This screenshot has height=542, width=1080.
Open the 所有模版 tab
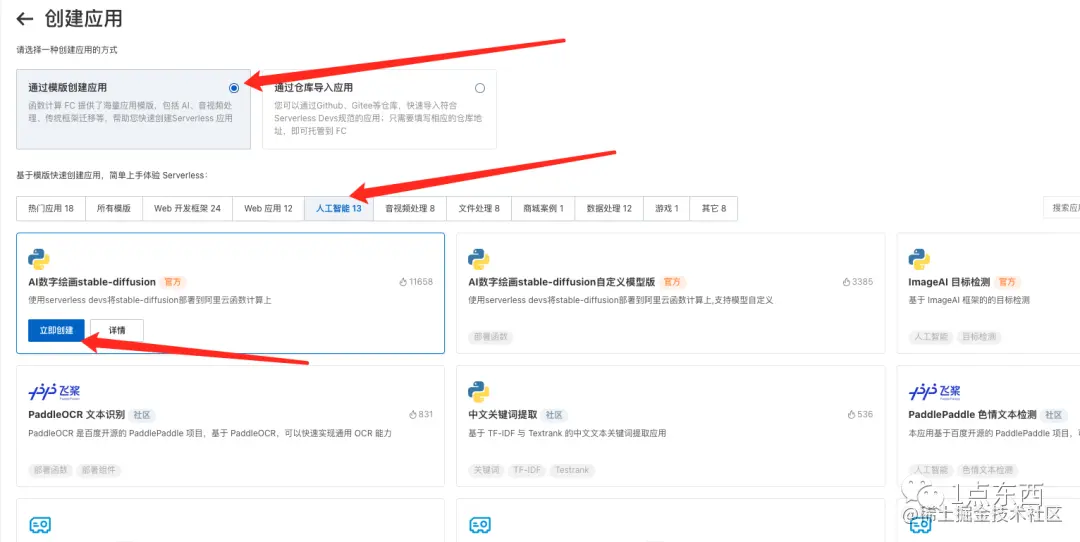tap(114, 208)
